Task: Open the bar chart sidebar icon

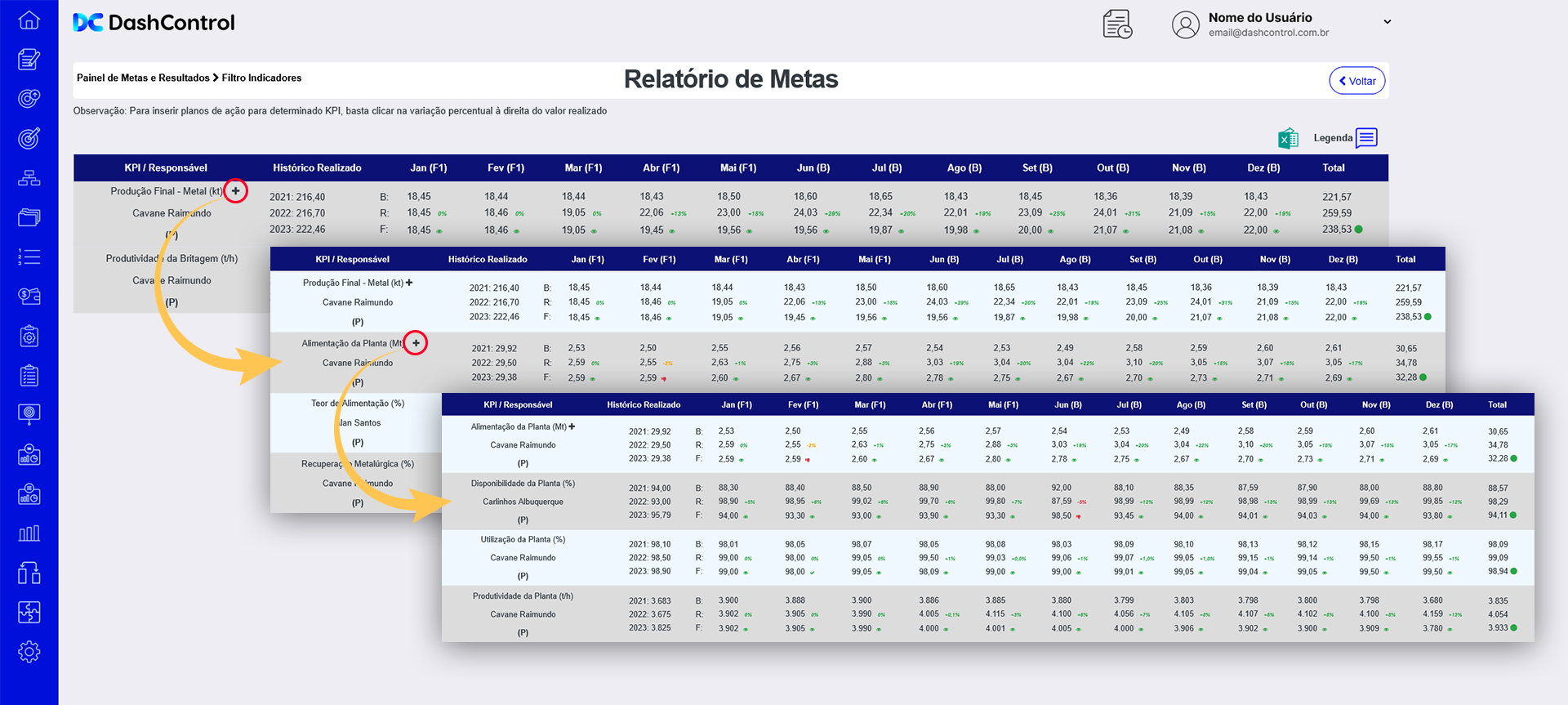Action: point(29,533)
